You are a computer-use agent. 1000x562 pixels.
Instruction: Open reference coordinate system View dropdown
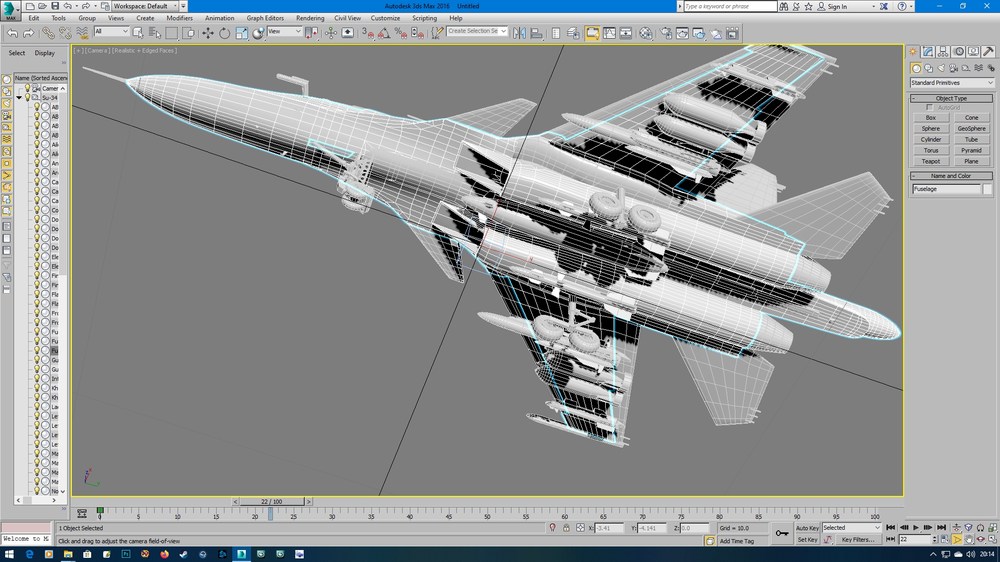pyautogui.click(x=284, y=31)
